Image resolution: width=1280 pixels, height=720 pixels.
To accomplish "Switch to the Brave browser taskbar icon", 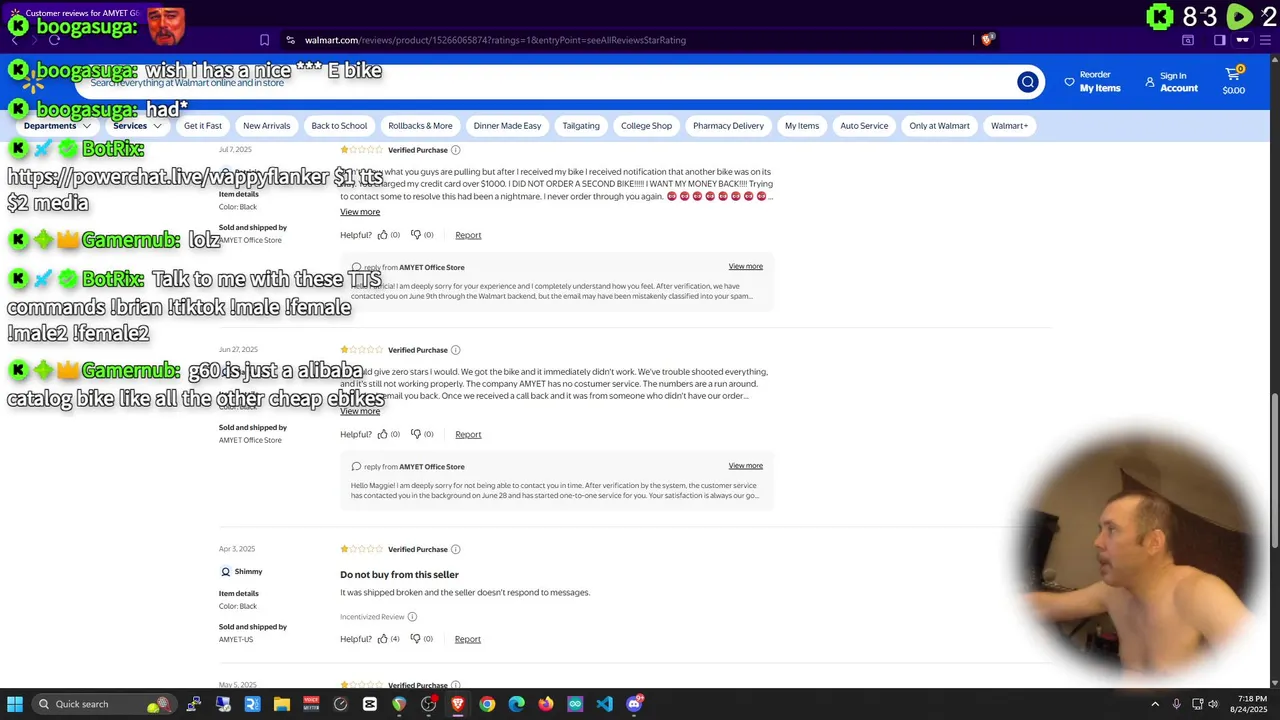I will click(458, 704).
